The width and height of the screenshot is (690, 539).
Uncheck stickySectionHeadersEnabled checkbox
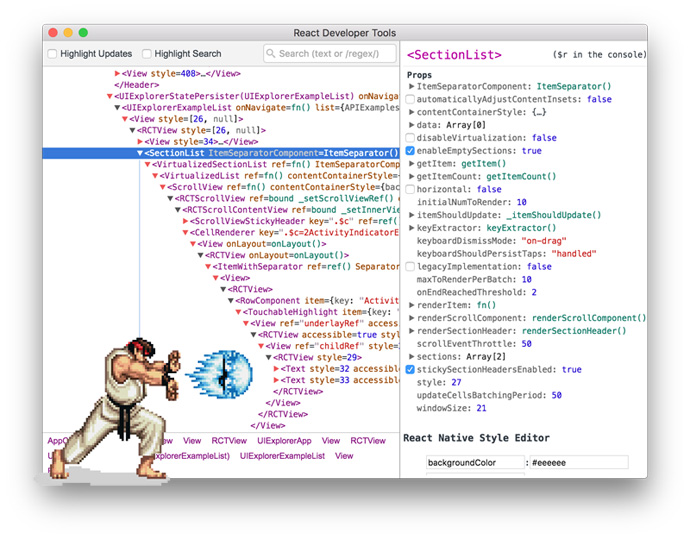[x=410, y=369]
